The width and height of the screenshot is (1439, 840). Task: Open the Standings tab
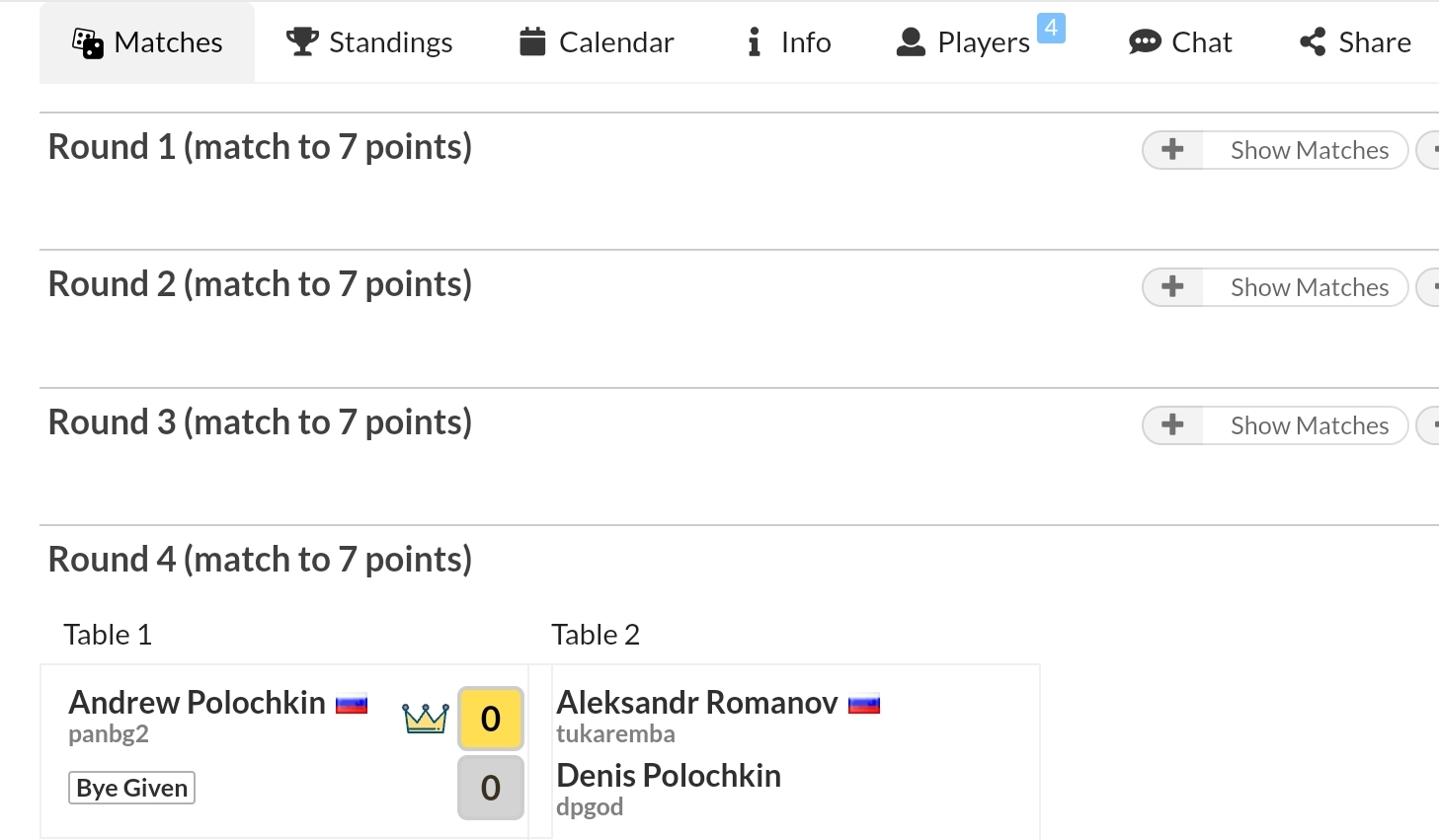coord(369,42)
